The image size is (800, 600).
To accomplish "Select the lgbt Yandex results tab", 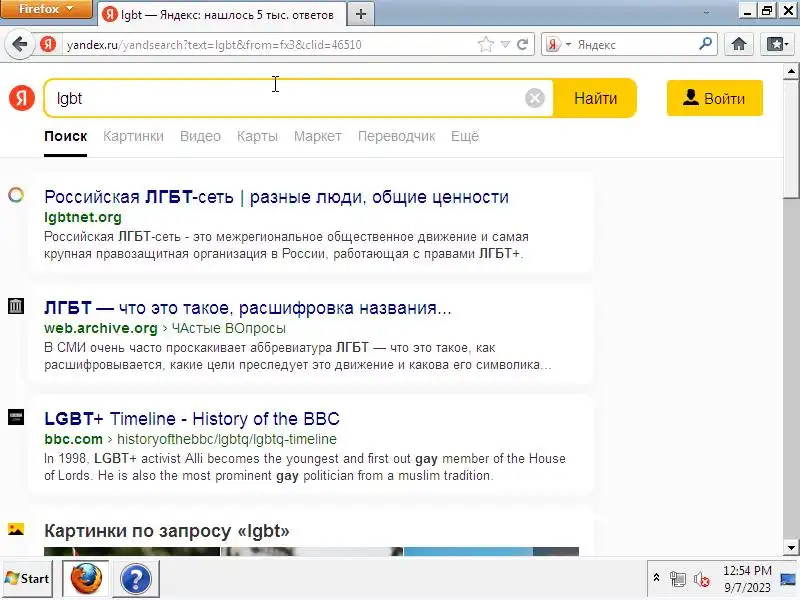I will (x=221, y=14).
